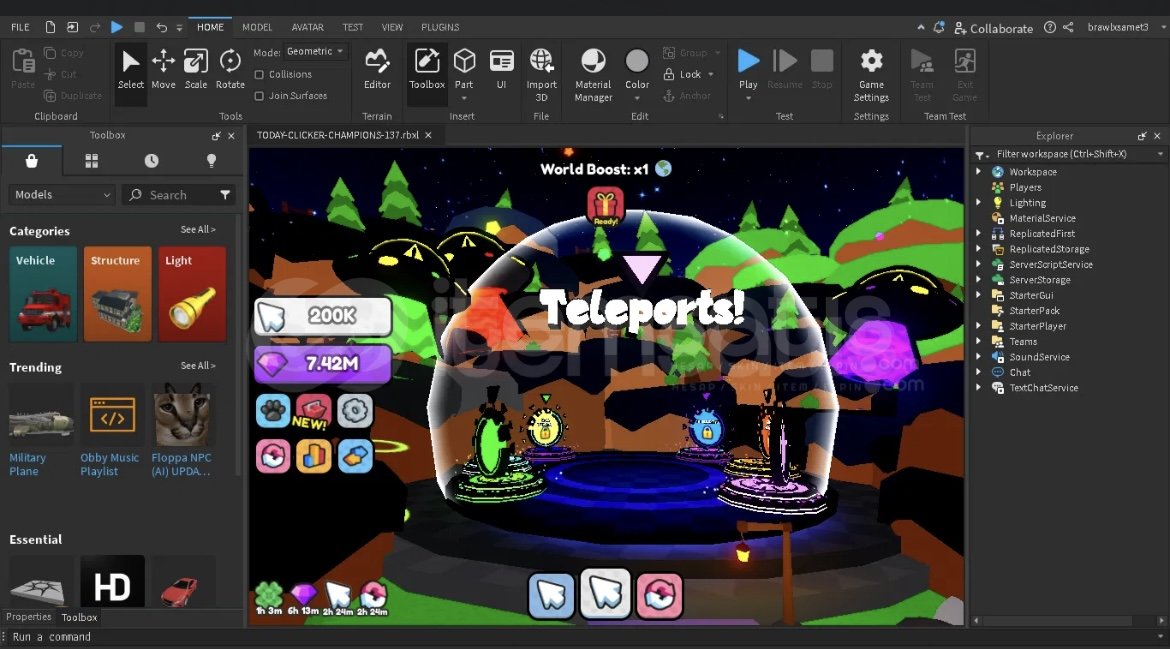Switch to Toolbox Inventory grid tab
Viewport: 1170px width, 649px height.
pos(92,161)
